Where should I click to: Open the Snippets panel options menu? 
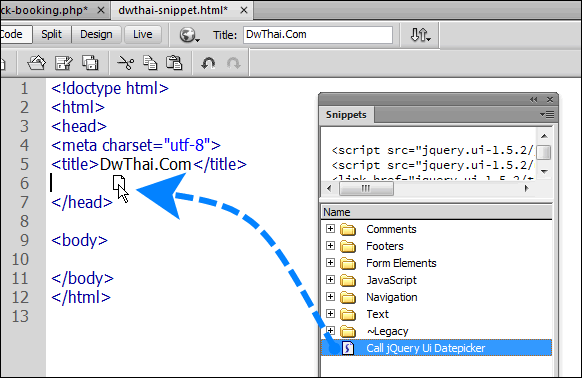point(547,114)
